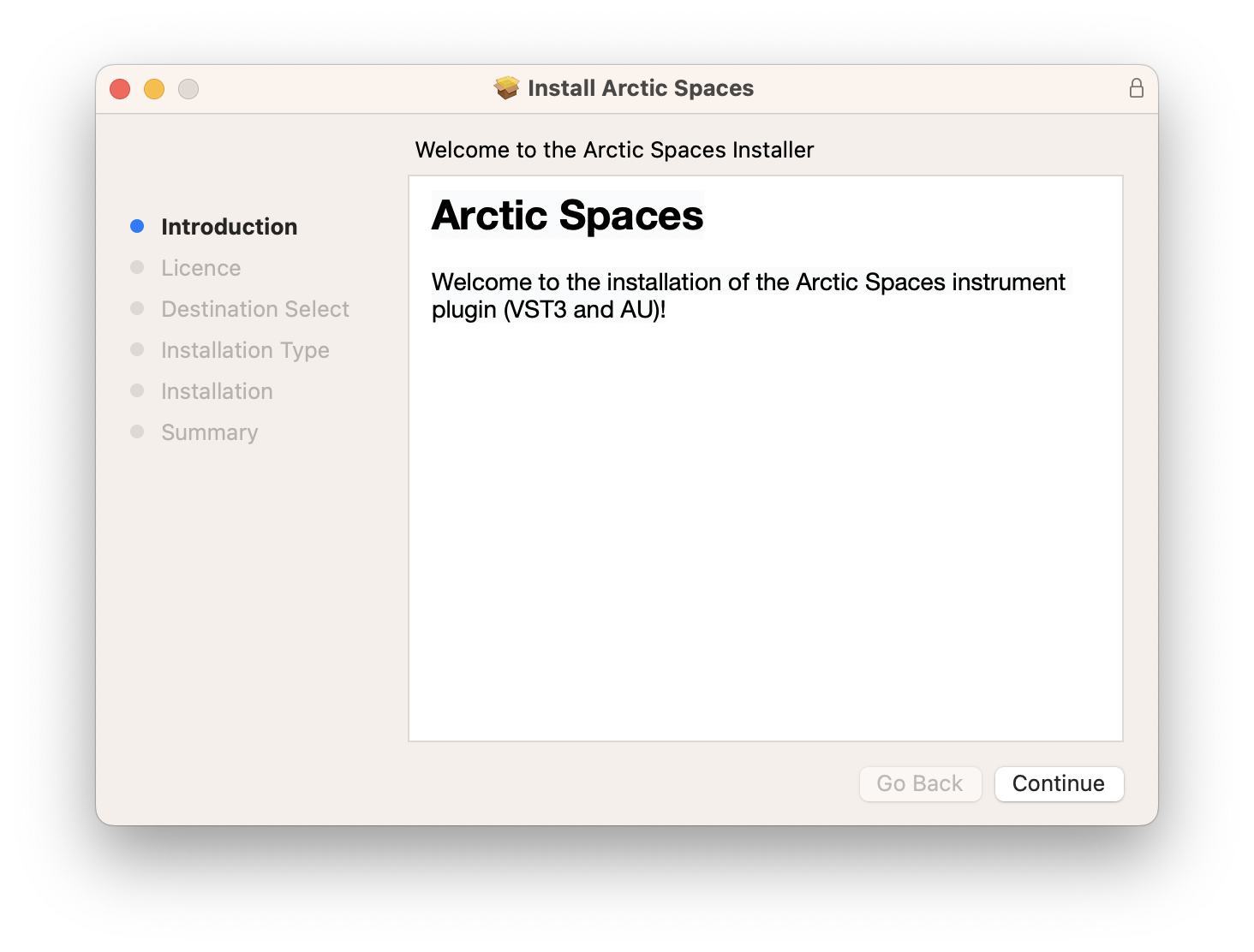Screen dimensions: 1254x952
Task: Click the grey bullet beside Summary
Action: pos(137,431)
